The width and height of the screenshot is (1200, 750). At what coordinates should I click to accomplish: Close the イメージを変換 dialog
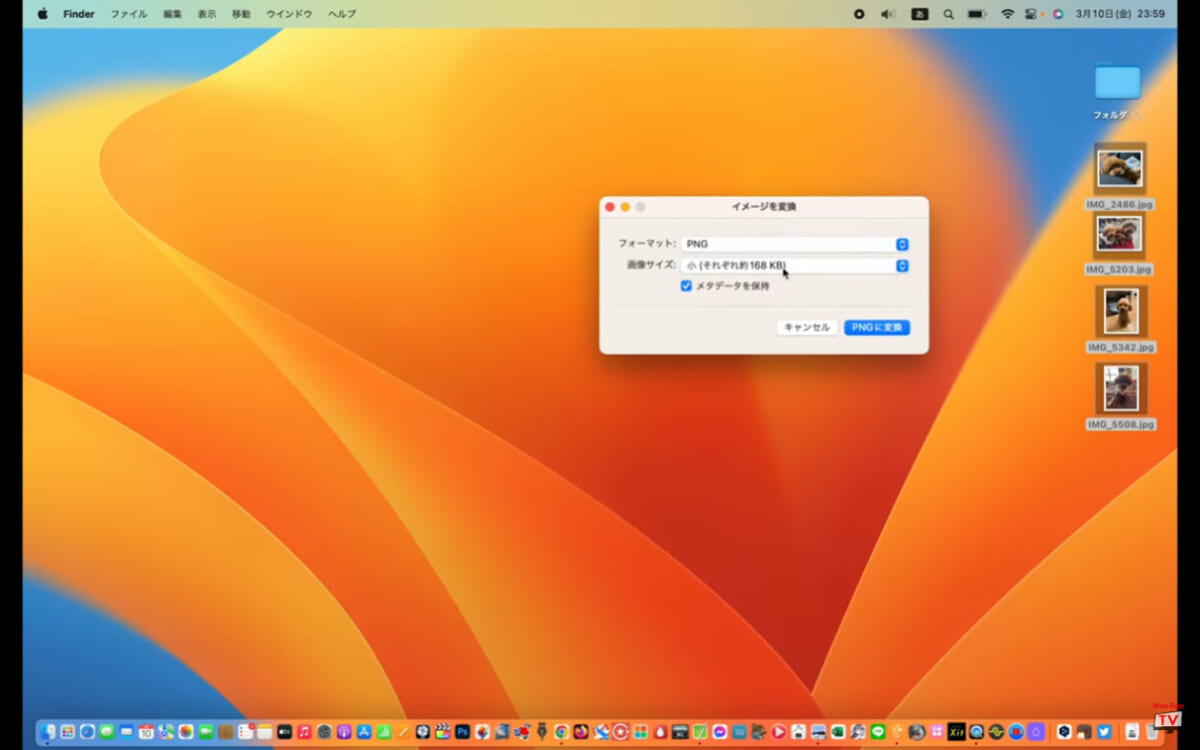tap(610, 207)
